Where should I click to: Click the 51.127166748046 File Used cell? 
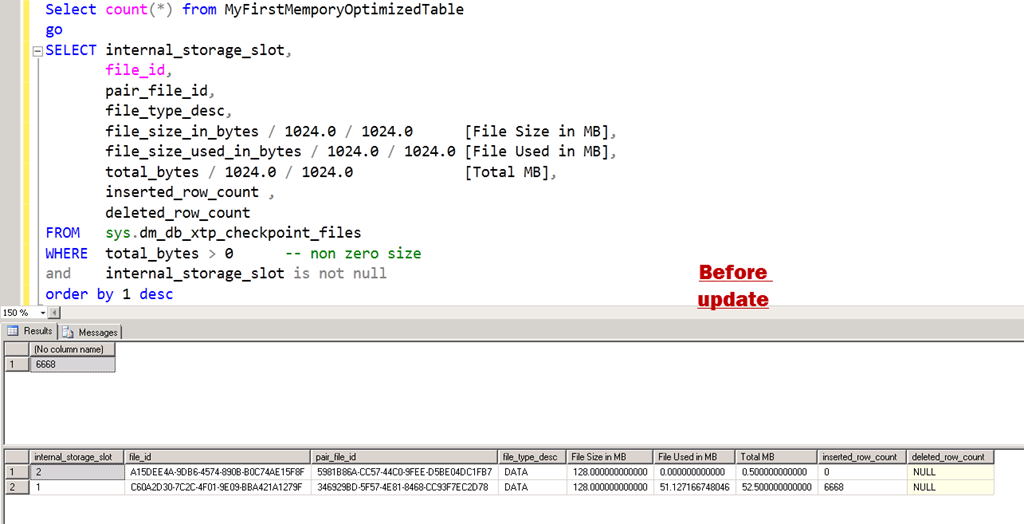(x=695, y=487)
